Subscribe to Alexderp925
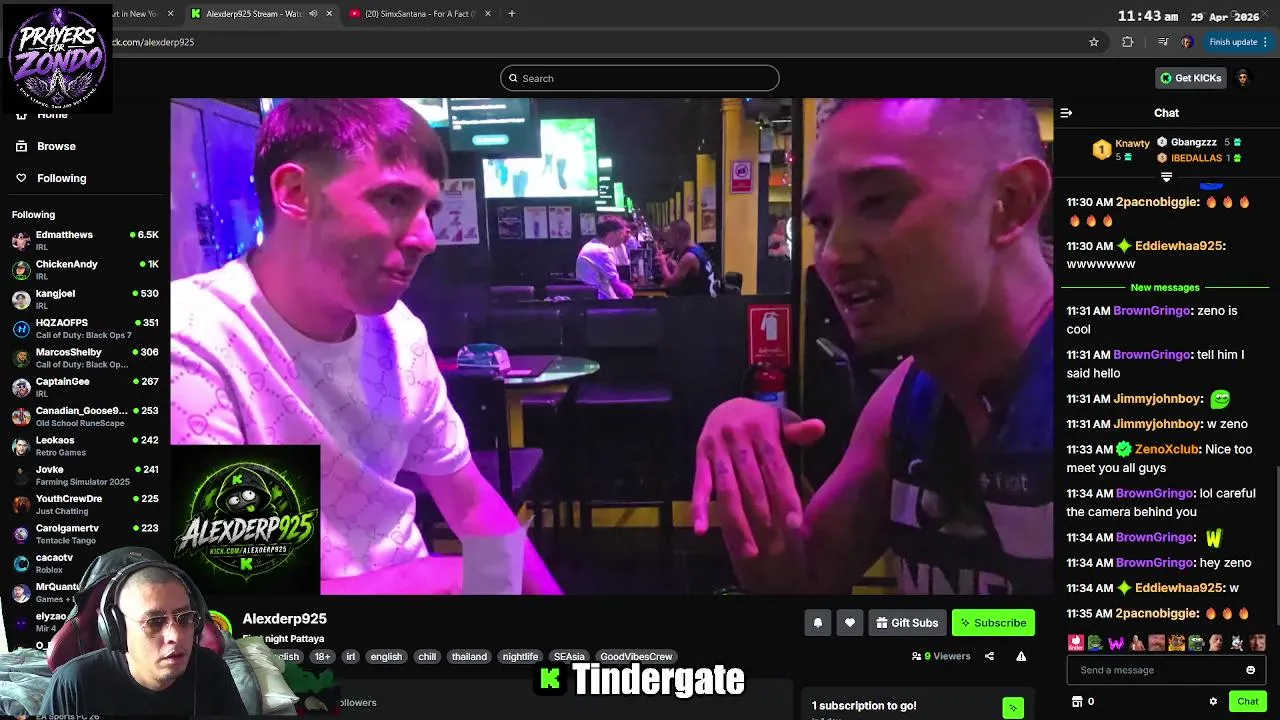1280x720 pixels. coord(993,623)
